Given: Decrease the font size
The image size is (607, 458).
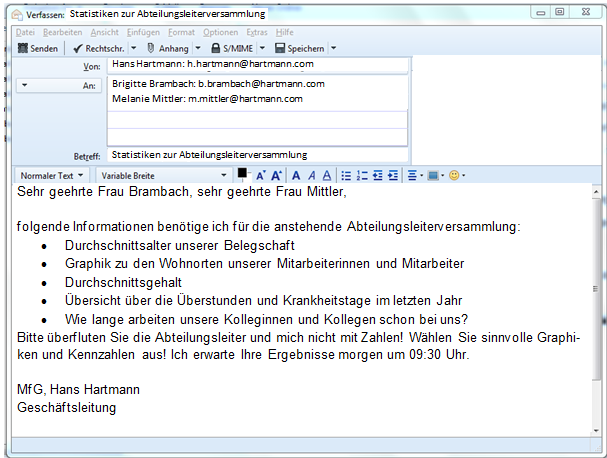Looking at the screenshot, I should pos(260,176).
